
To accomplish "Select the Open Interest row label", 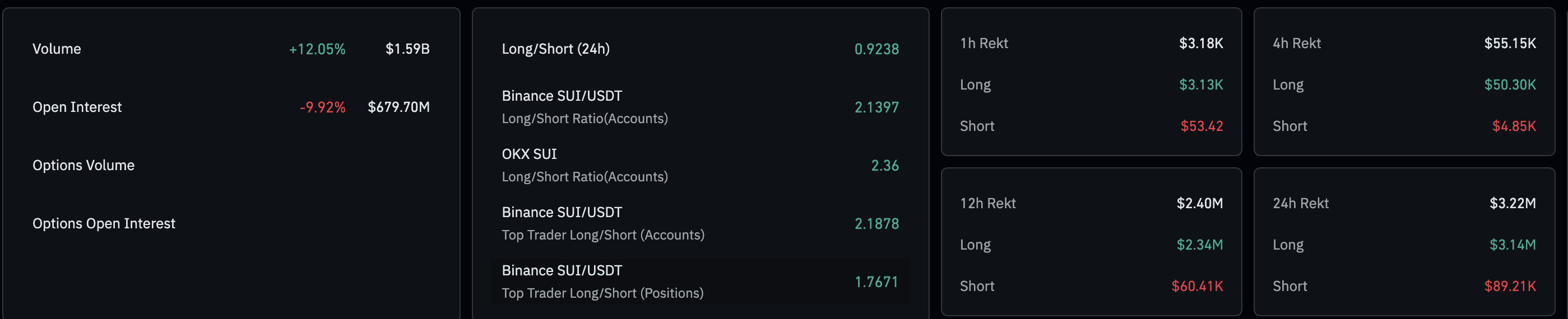I will 77,107.
